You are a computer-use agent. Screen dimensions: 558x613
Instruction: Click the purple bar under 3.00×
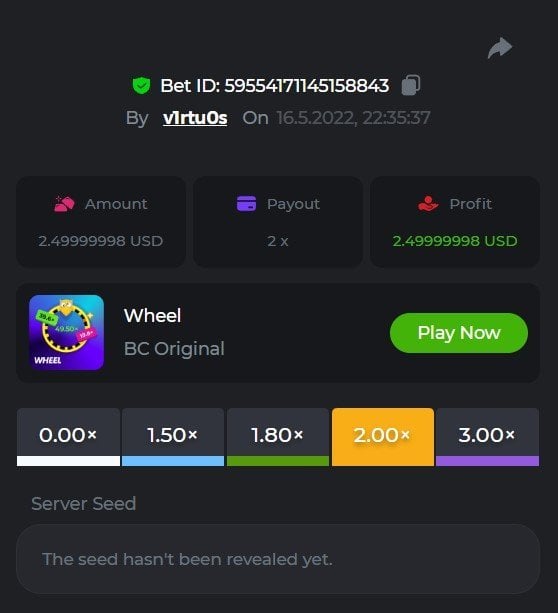click(488, 461)
